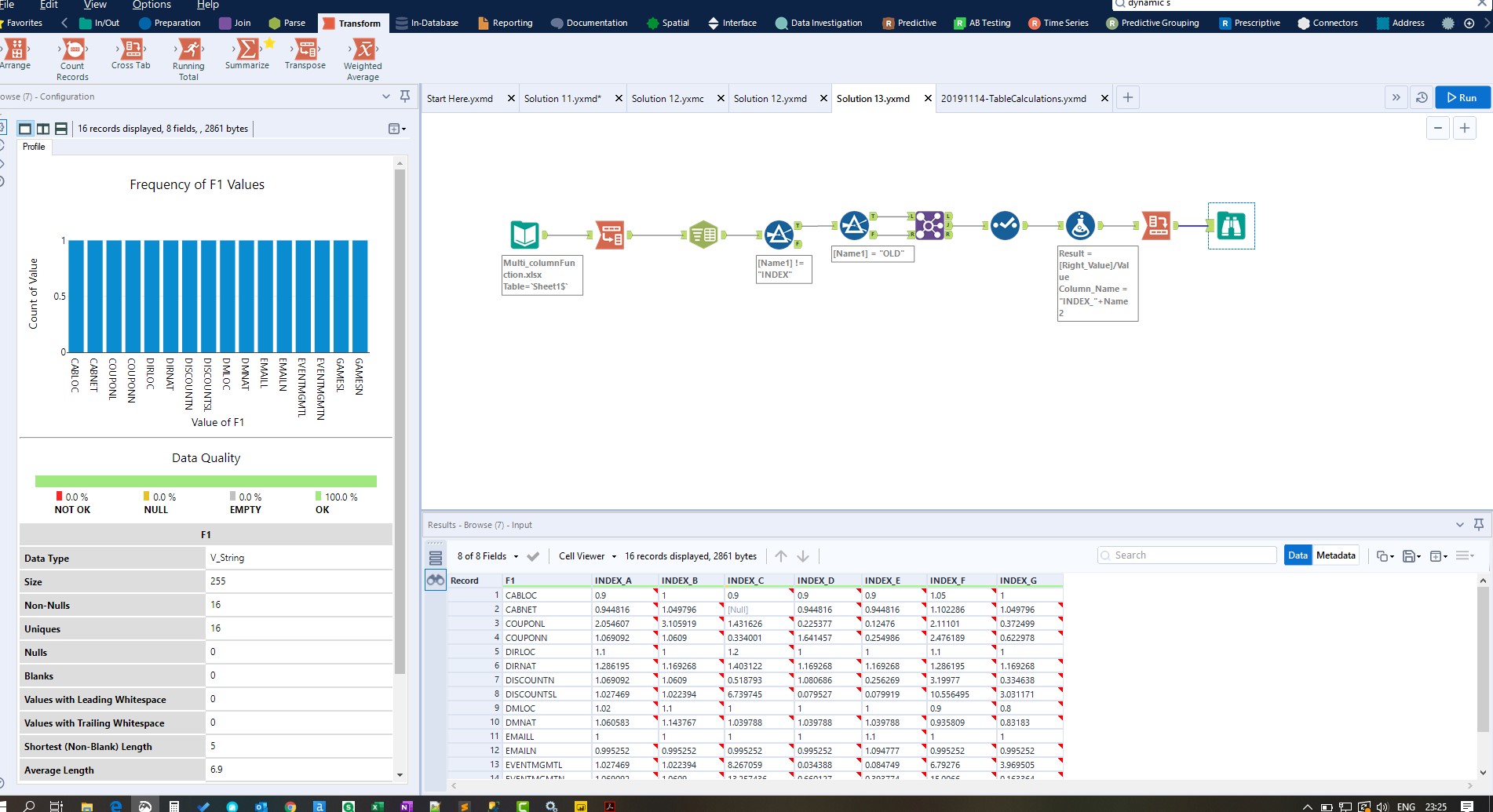The image size is (1493, 812).
Task: Click the Join Multiple node on canvas
Action: (929, 225)
